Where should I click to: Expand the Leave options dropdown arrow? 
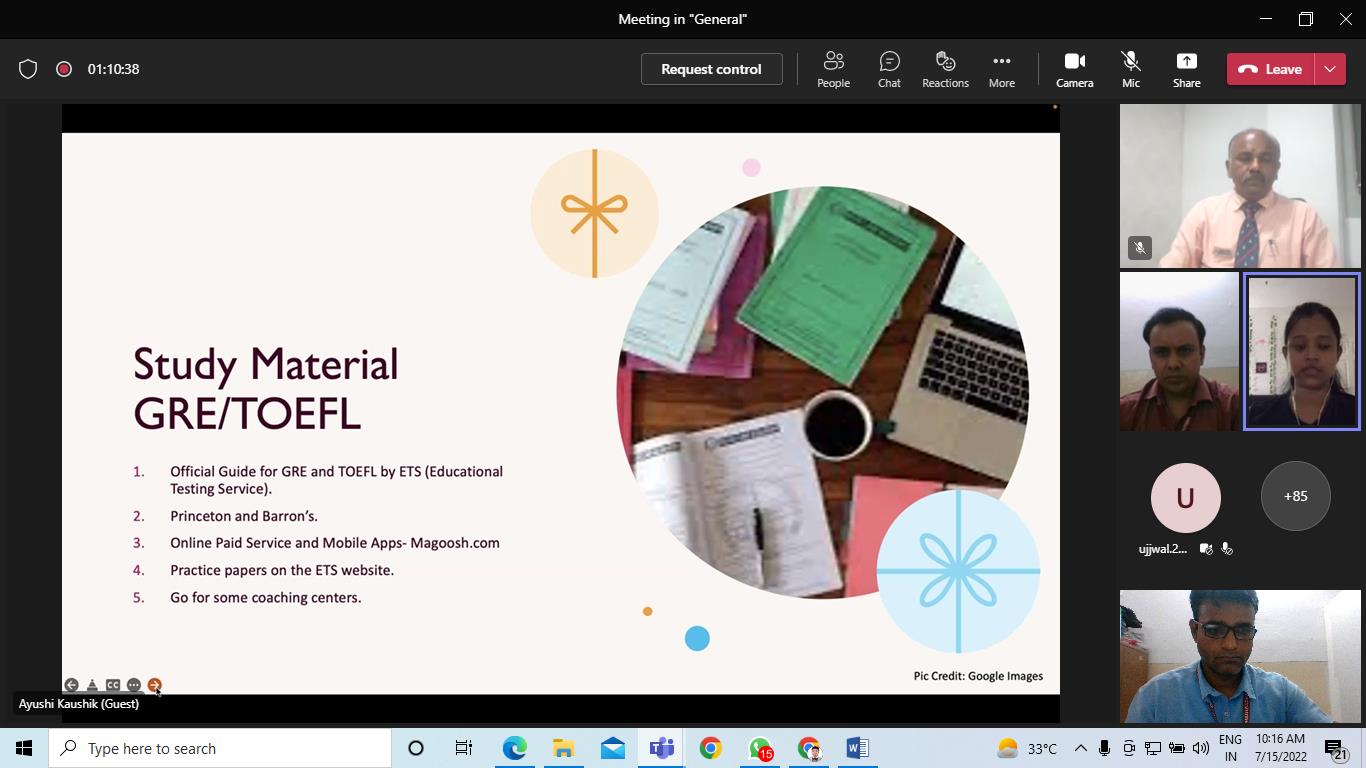click(1330, 69)
